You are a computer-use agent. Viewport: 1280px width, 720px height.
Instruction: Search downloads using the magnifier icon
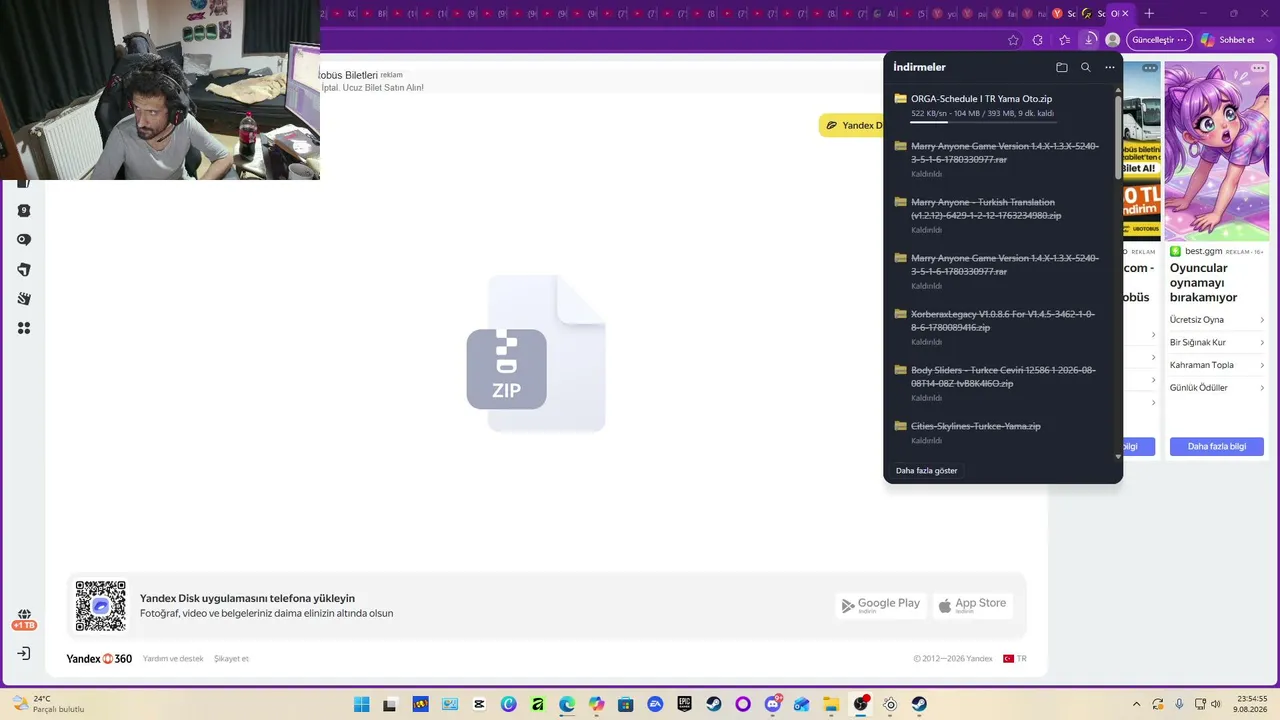[x=1086, y=67]
